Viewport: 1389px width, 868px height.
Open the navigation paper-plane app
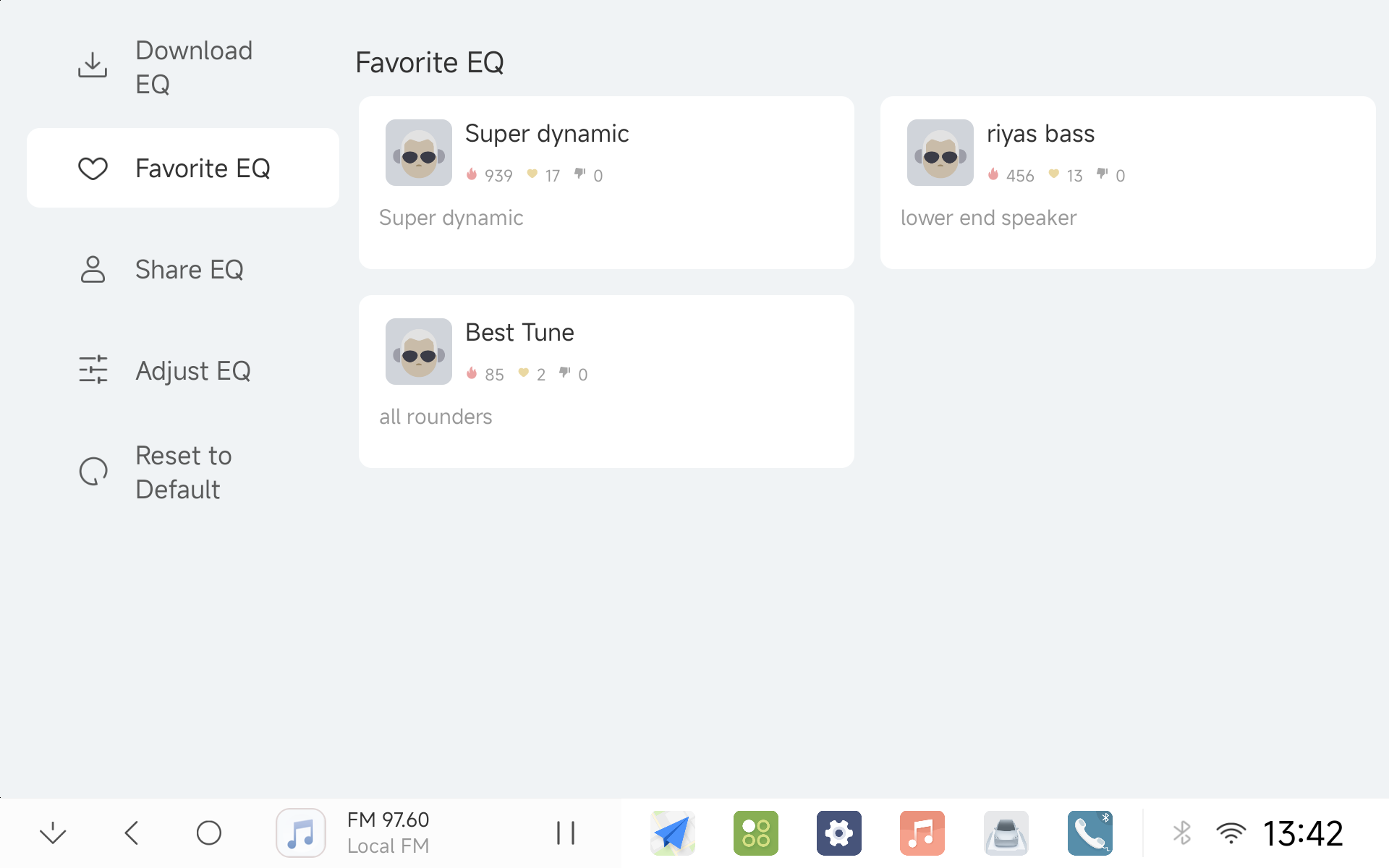(x=673, y=833)
